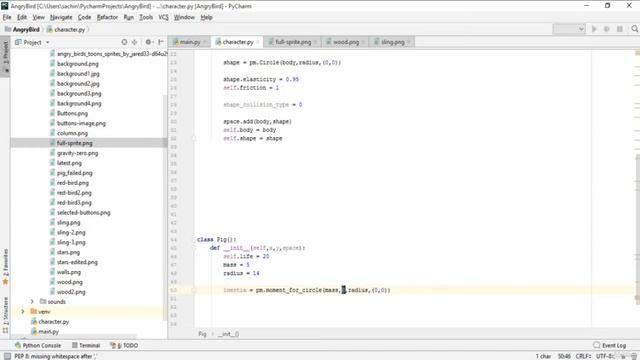The height and width of the screenshot is (360, 640).
Task: Select the character.py editor tab
Action: pyautogui.click(x=238, y=42)
